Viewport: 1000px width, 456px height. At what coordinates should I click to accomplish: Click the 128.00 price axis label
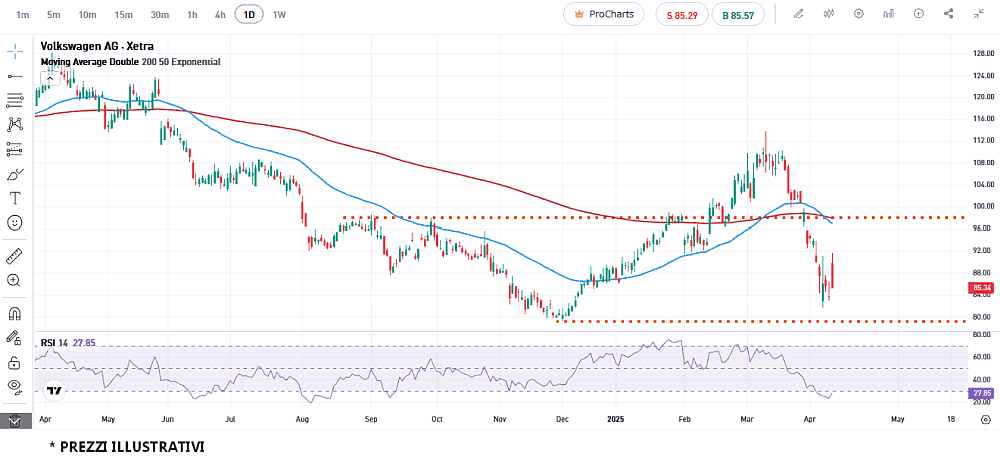pyautogui.click(x=983, y=54)
